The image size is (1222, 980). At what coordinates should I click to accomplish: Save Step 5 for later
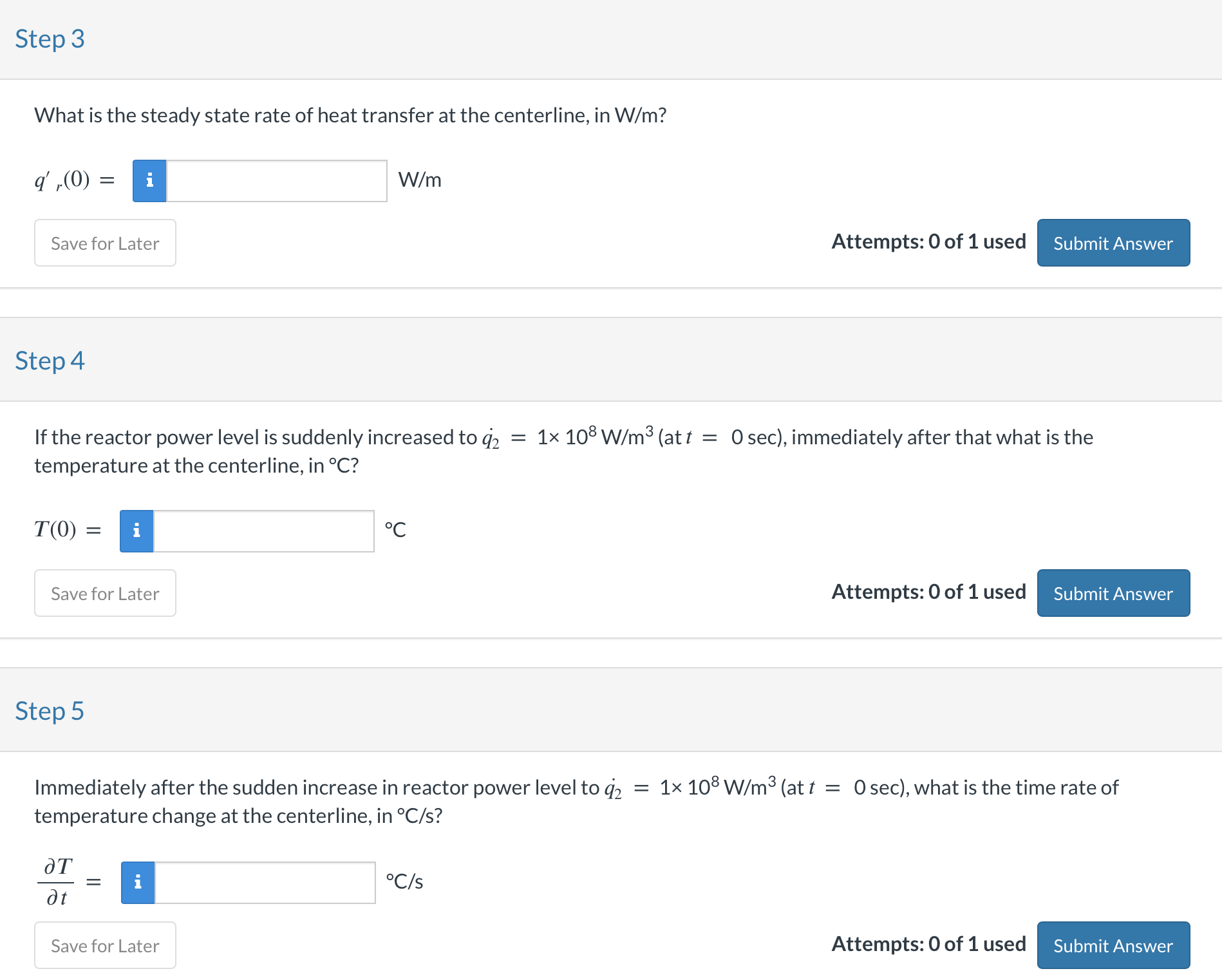(x=105, y=945)
